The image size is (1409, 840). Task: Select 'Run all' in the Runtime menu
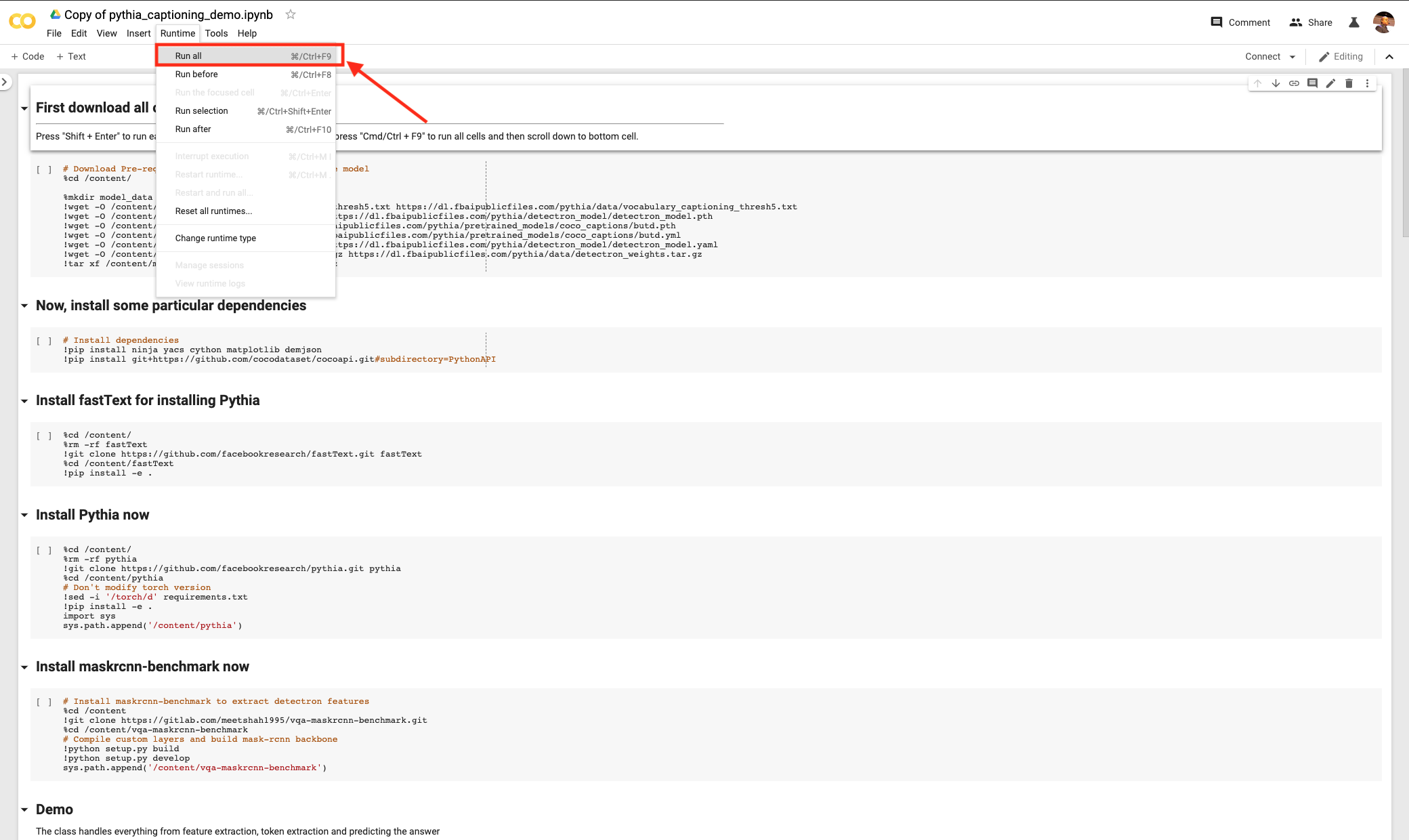(188, 56)
